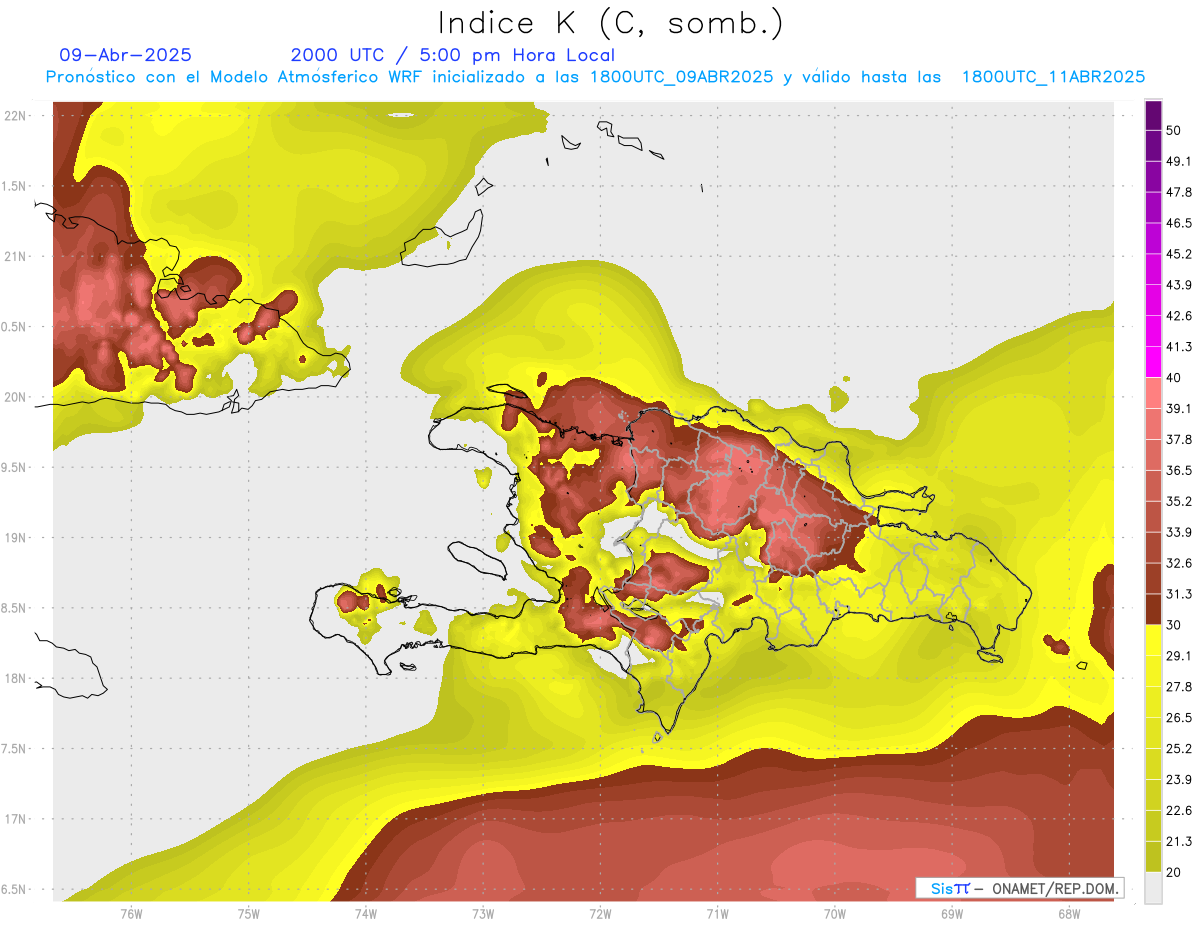Screen dimensions: 1200x927
Task: Click the "69W" longitude label
Action: click(x=952, y=913)
